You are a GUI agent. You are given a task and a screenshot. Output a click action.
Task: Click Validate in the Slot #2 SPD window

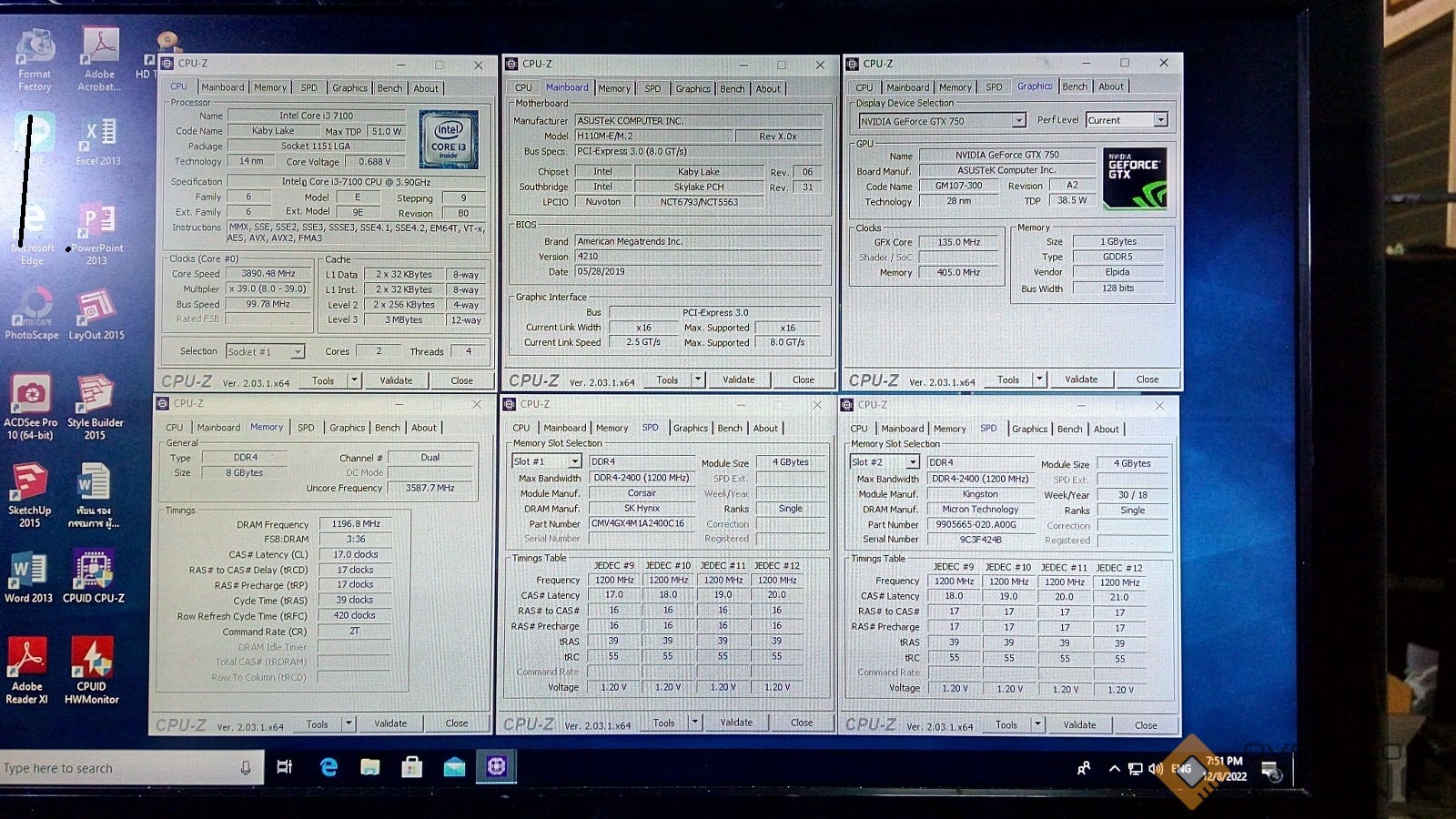click(x=1080, y=725)
